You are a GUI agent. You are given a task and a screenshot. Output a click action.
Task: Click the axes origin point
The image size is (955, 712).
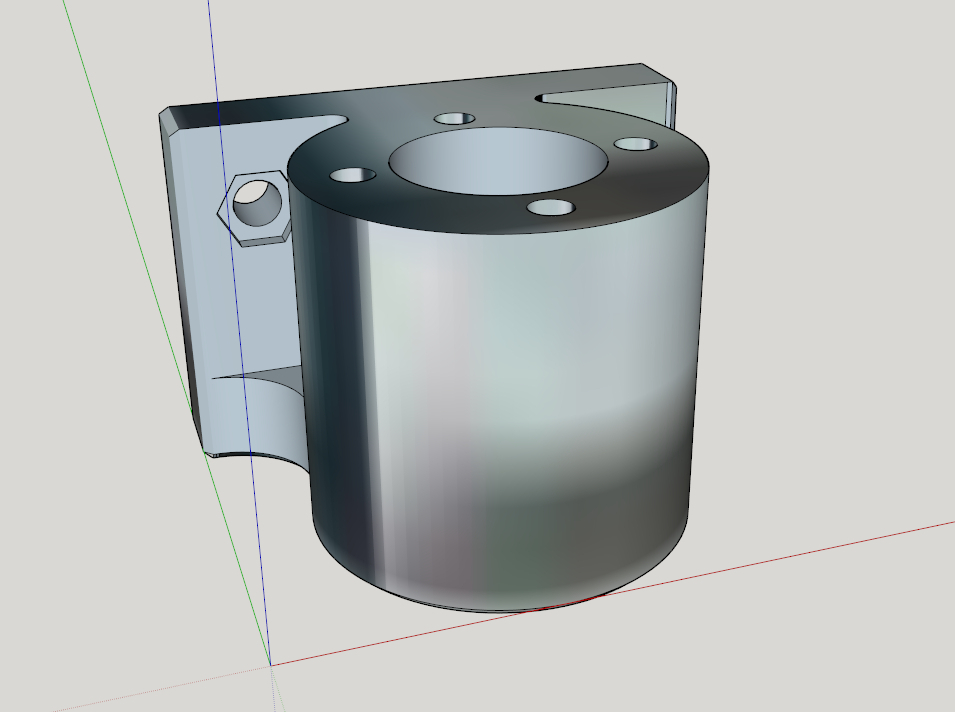pyautogui.click(x=273, y=665)
